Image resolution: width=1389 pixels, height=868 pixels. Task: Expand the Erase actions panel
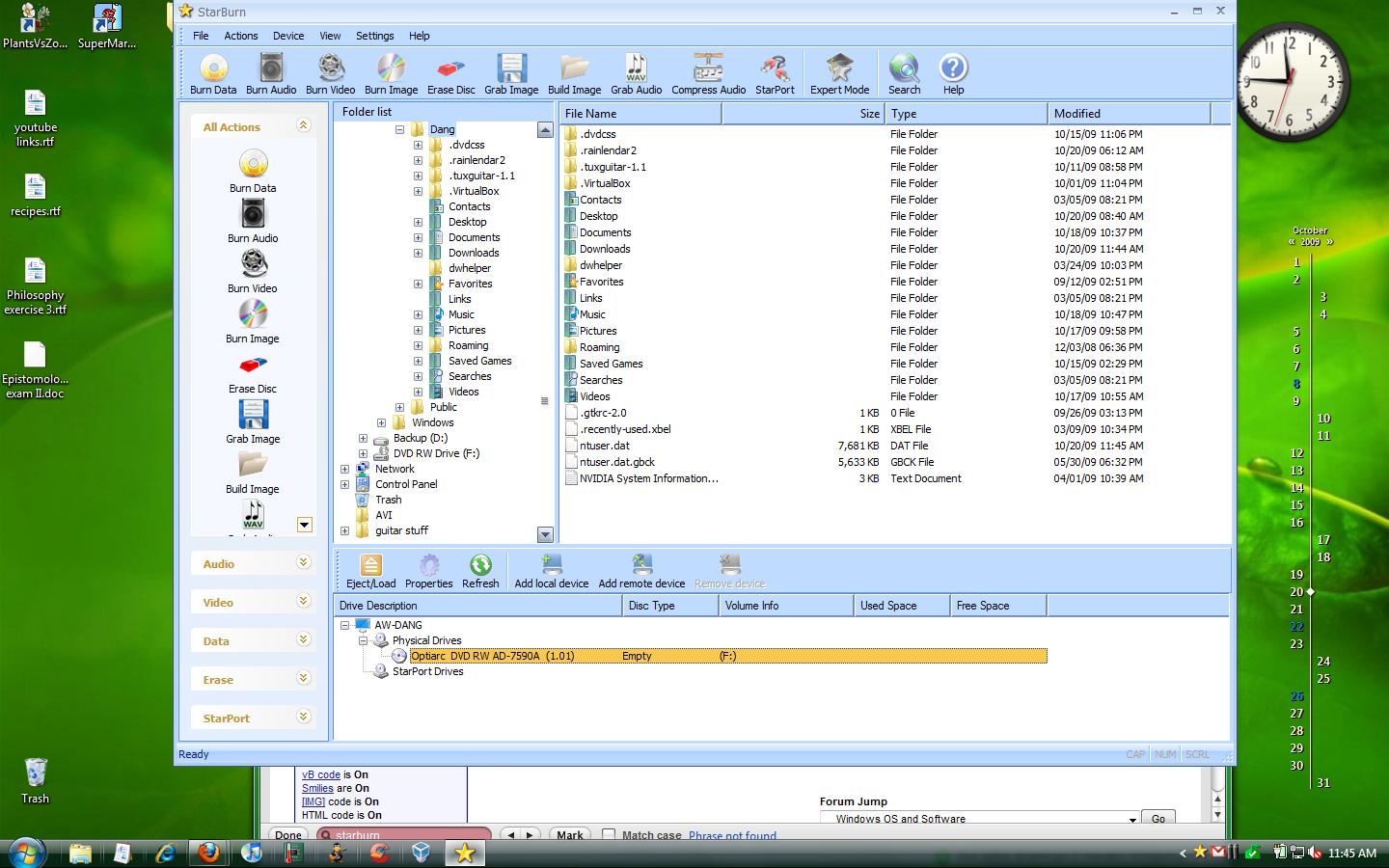click(x=303, y=679)
